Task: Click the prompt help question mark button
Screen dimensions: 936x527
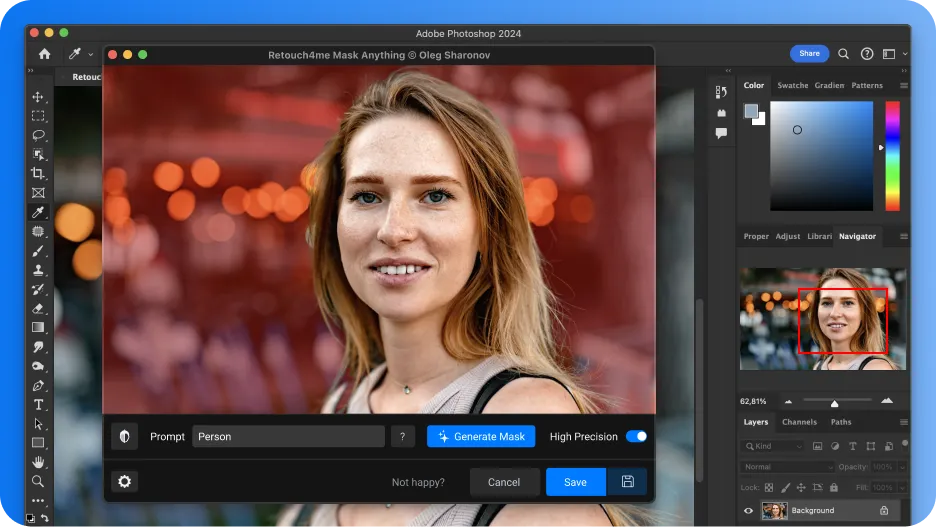Action: 402,436
